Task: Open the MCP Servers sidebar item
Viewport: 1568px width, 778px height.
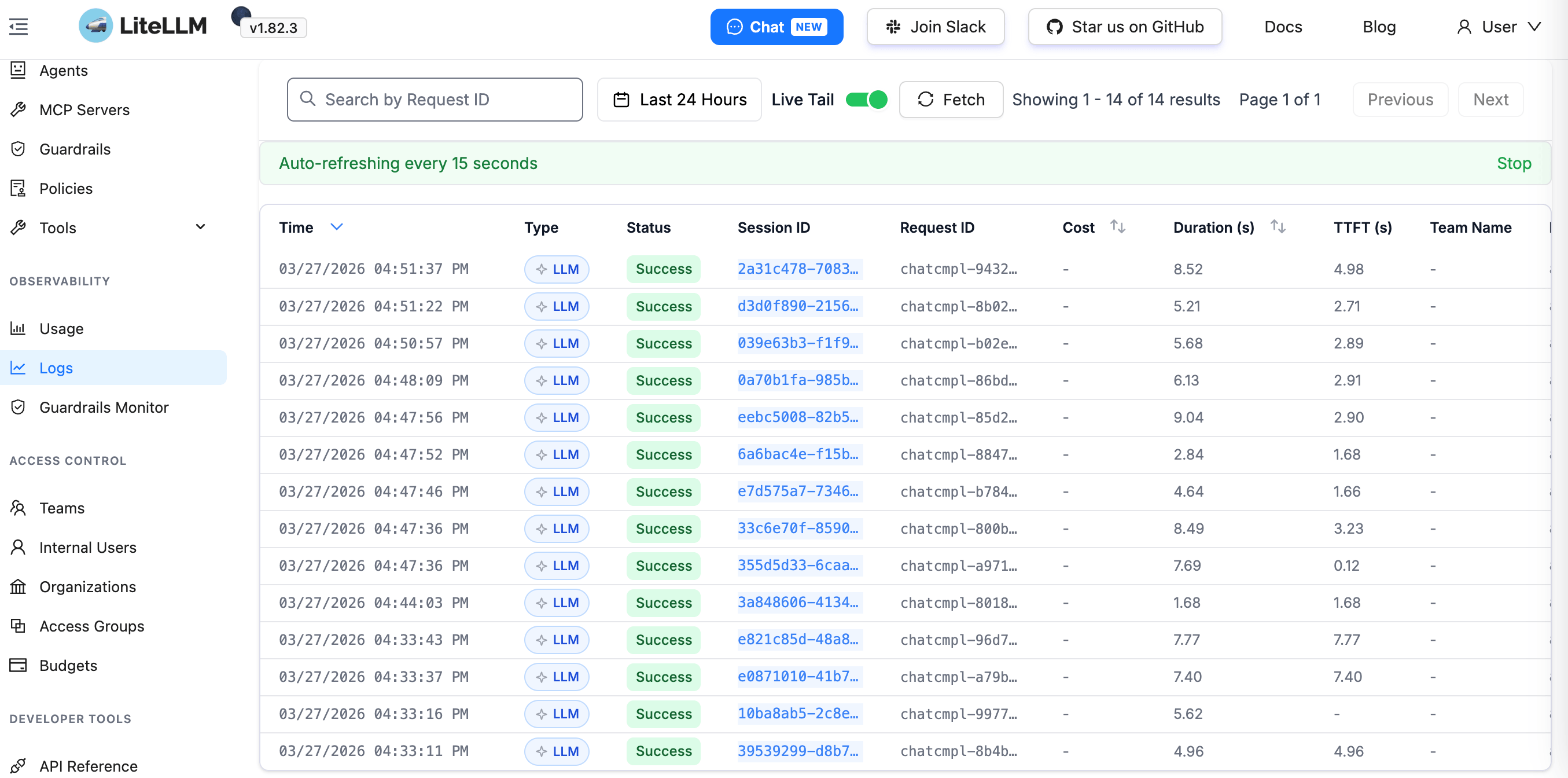Action: 84,109
